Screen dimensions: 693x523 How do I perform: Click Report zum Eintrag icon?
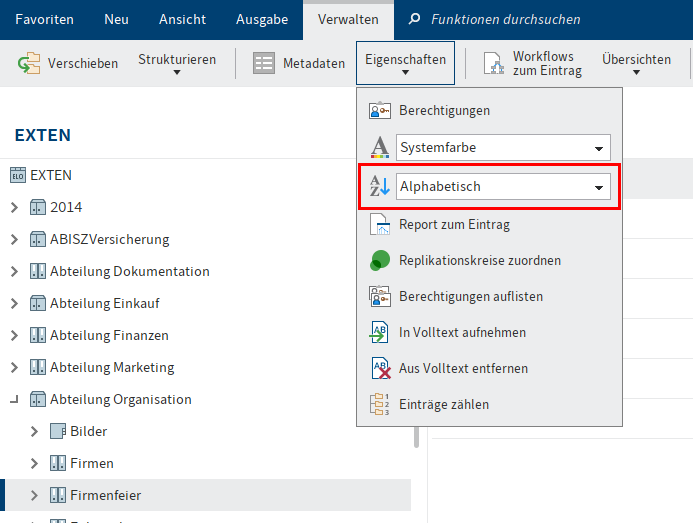(380, 224)
